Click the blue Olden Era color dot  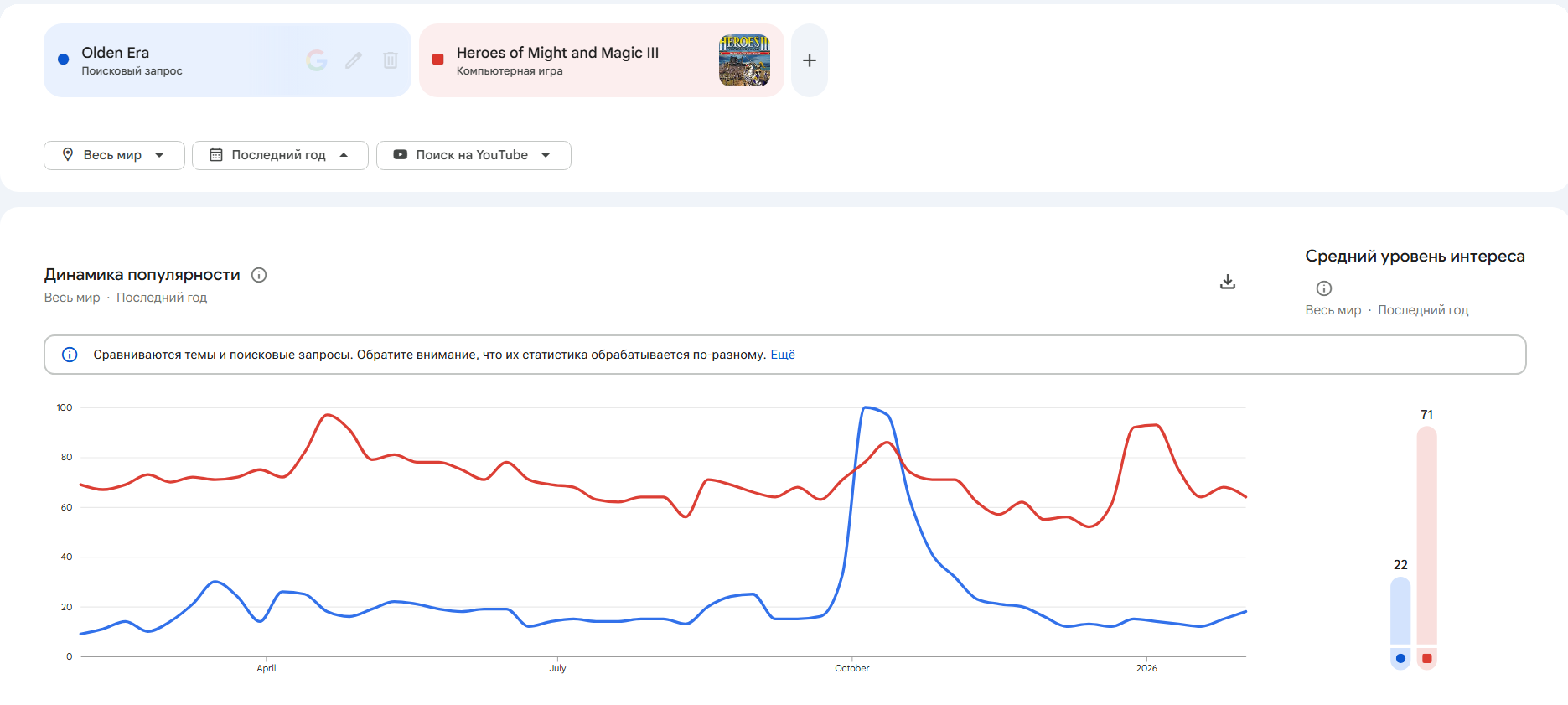(63, 60)
